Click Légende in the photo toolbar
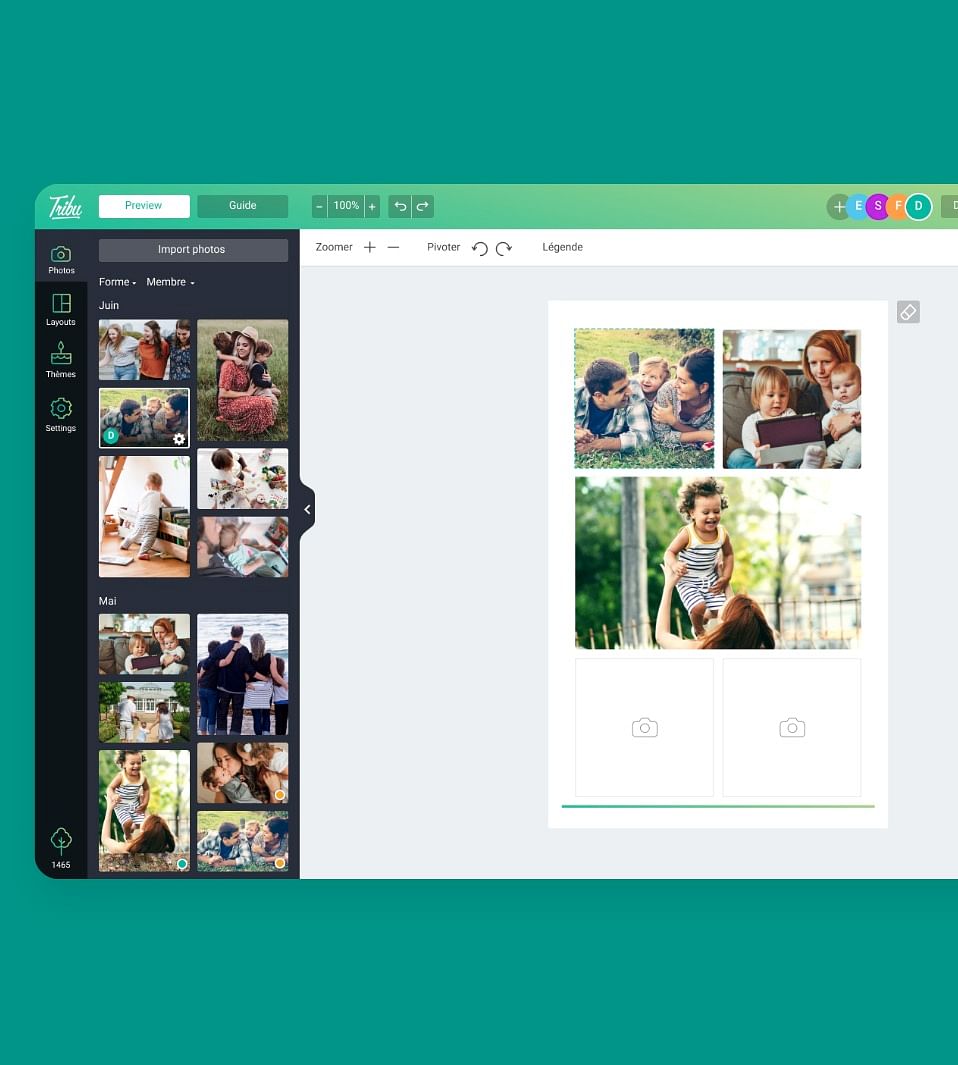958x1065 pixels. (x=562, y=247)
